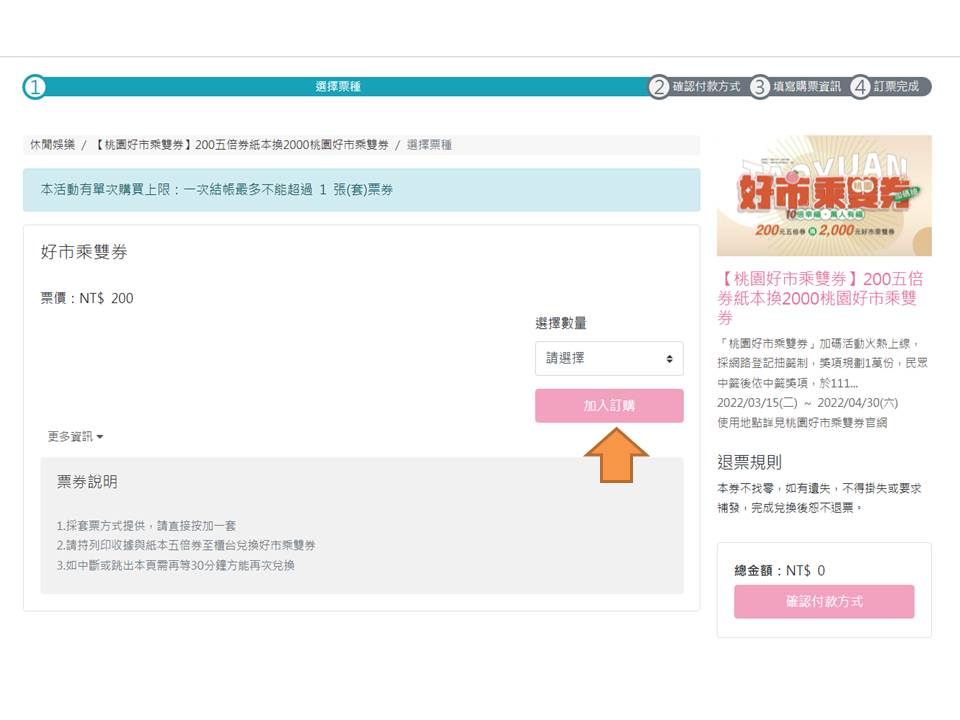Screen dimensions: 960x720
Task: Click the pink 確認付款方式 button
Action: click(824, 602)
